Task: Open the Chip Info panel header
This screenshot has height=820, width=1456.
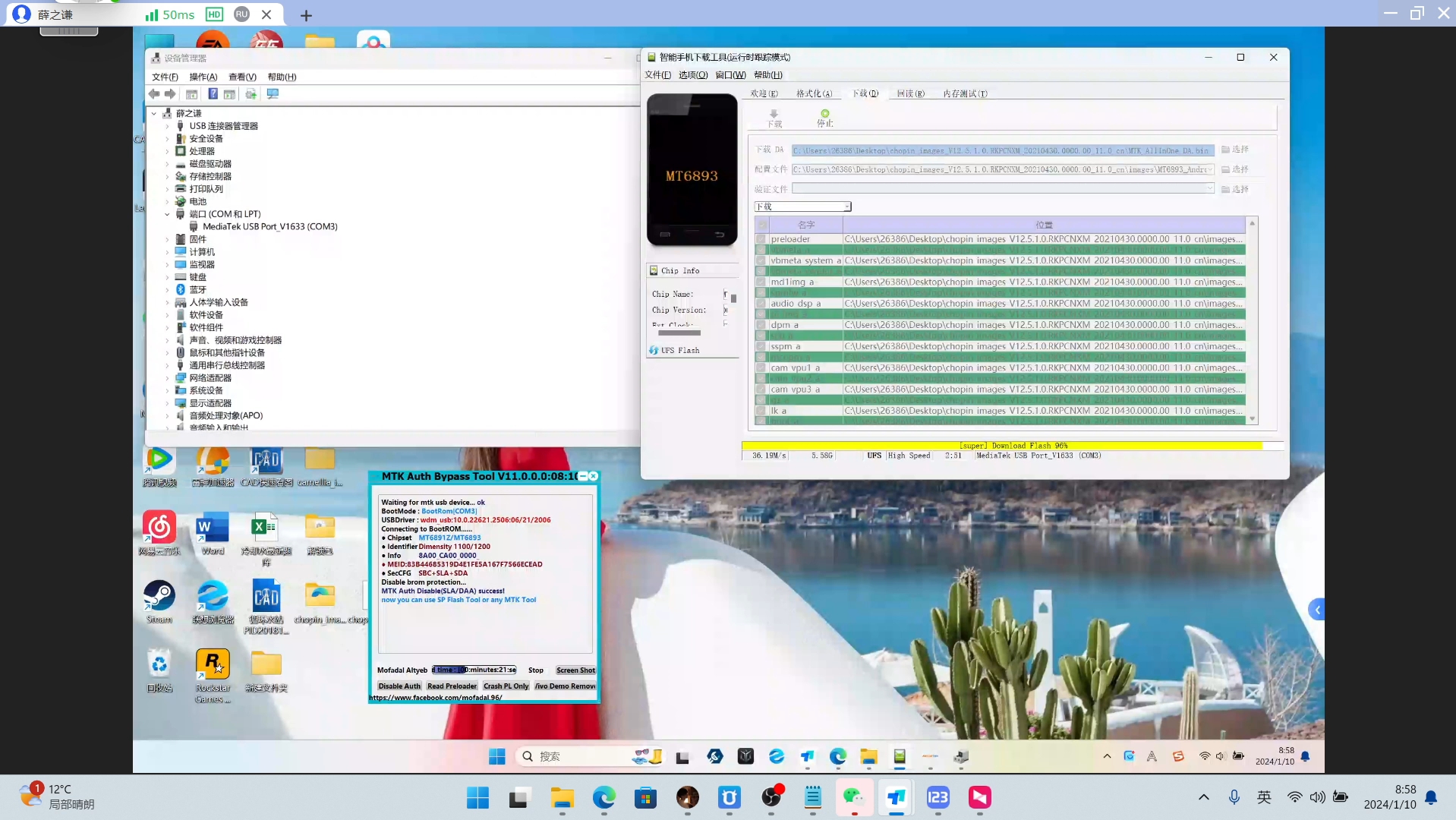Action: pos(692,270)
